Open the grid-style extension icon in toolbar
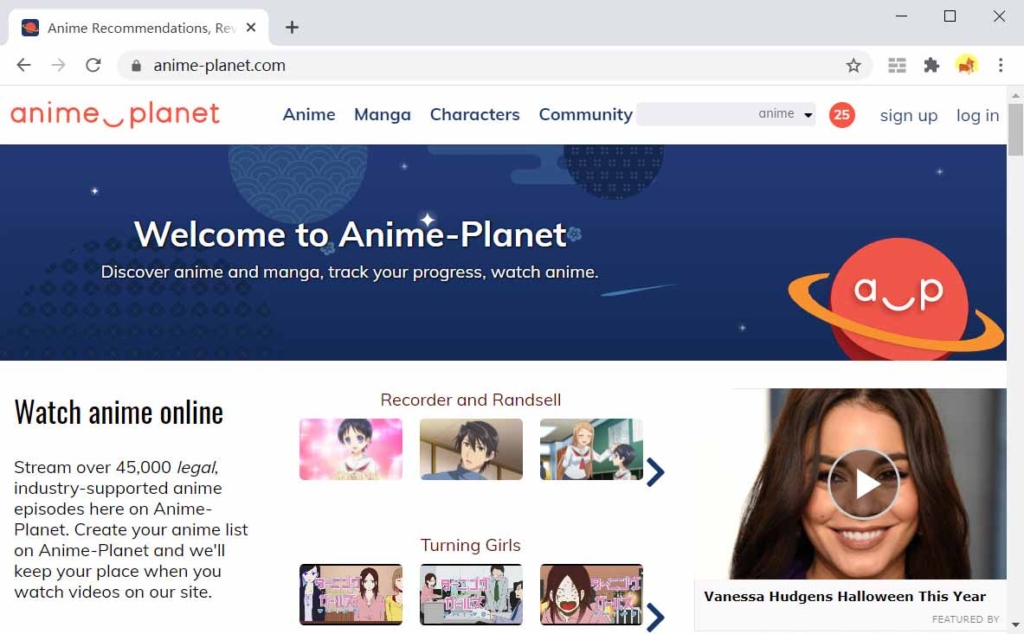The image size is (1024, 634). point(897,65)
